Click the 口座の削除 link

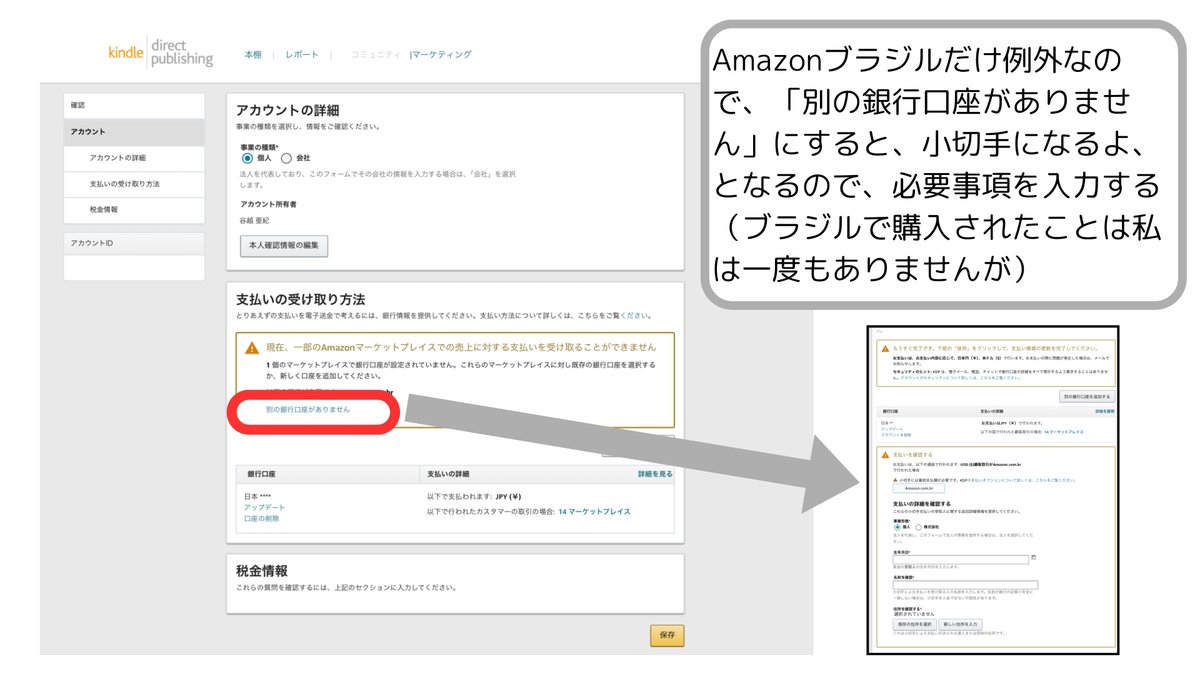point(262,519)
